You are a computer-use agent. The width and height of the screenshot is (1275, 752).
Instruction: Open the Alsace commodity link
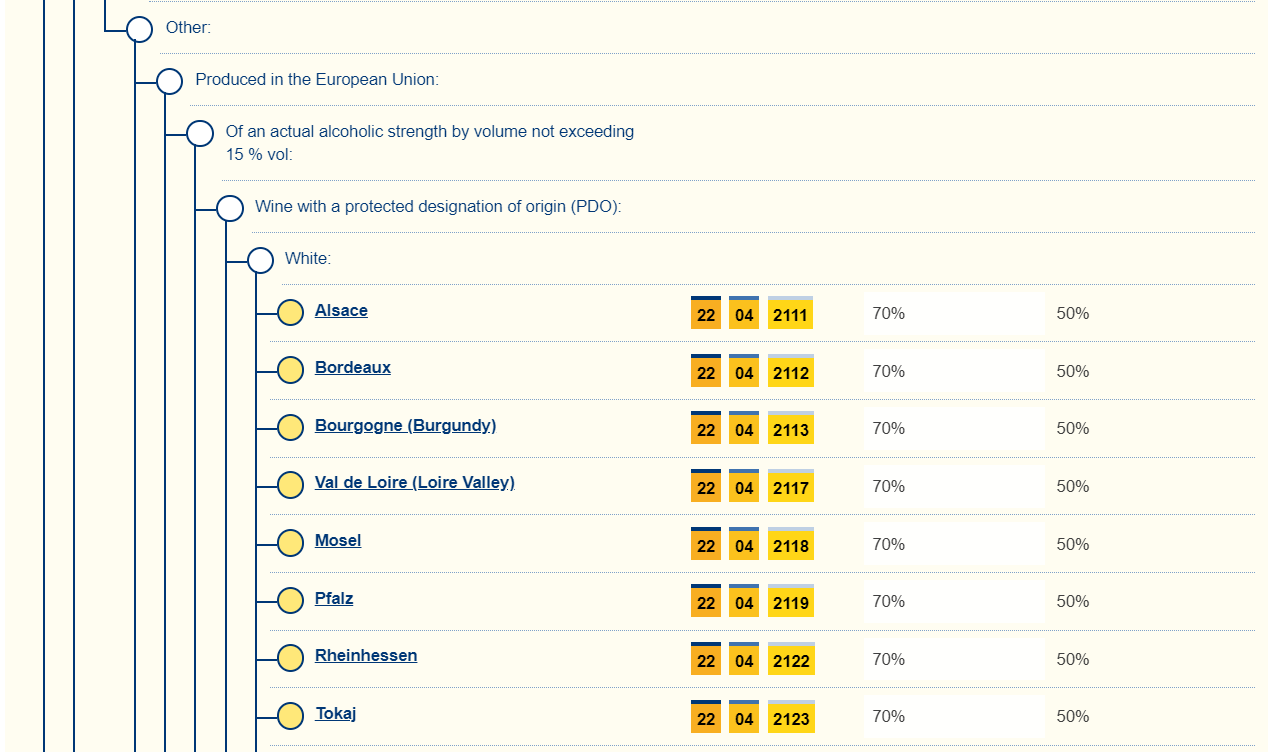click(x=341, y=310)
